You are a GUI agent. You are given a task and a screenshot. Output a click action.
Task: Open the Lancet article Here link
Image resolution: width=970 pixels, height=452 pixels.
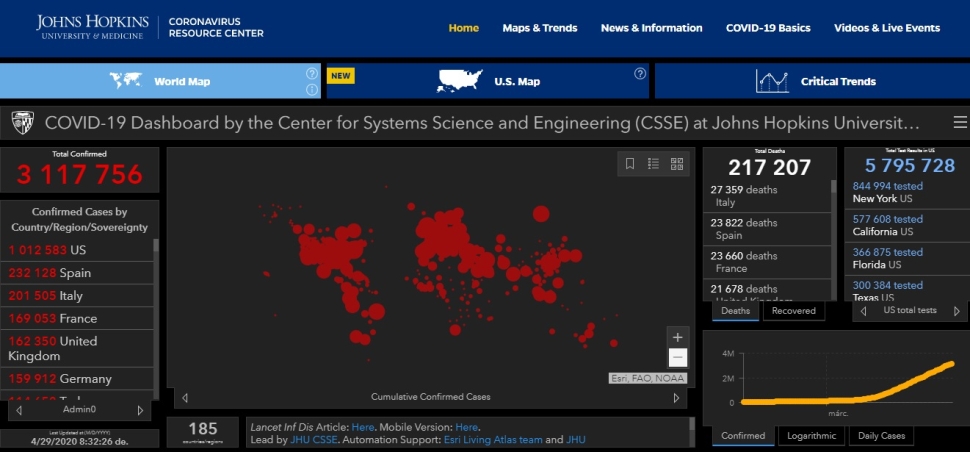pyautogui.click(x=363, y=427)
